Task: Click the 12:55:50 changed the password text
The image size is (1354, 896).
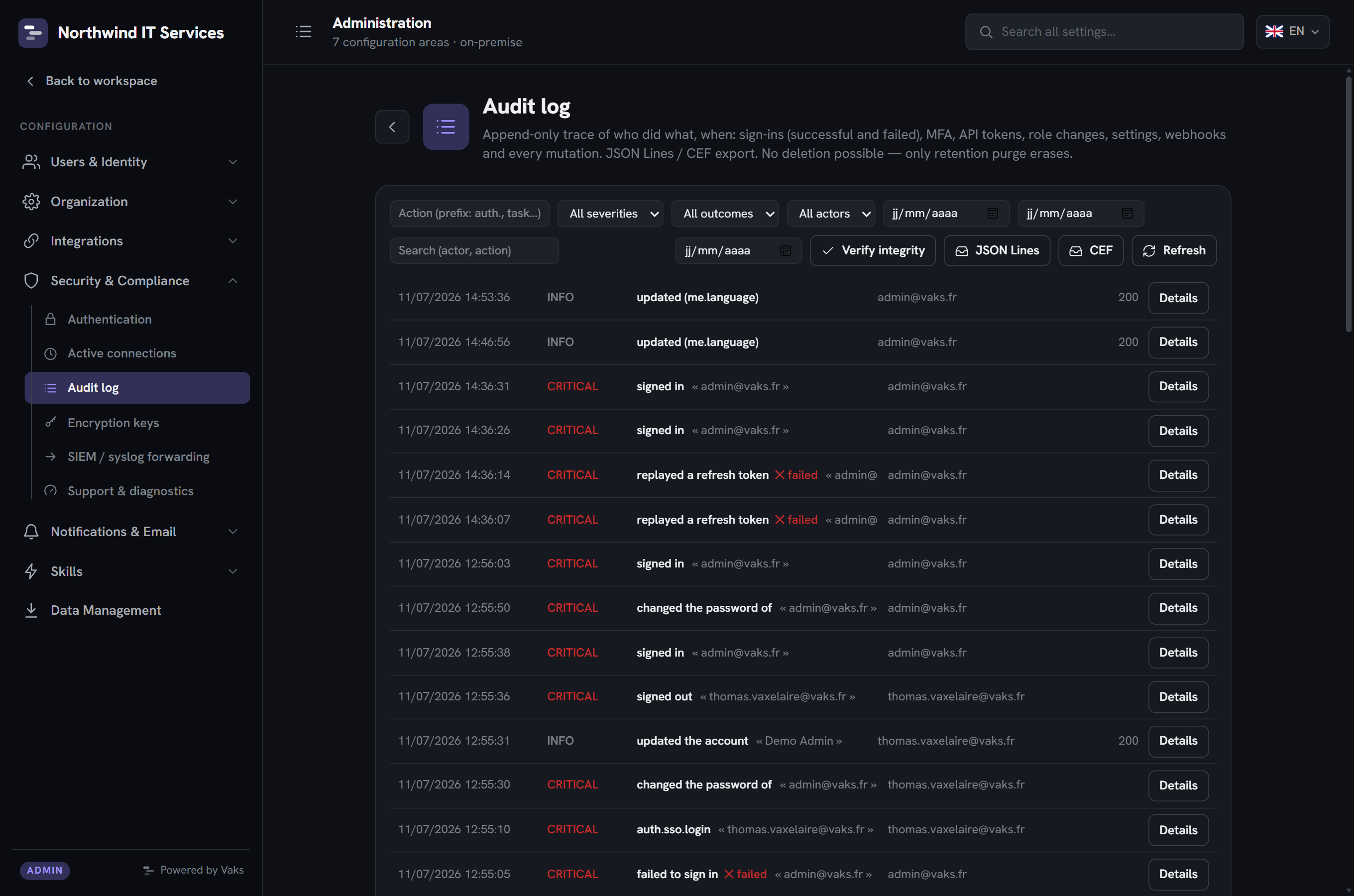Action: [x=704, y=608]
